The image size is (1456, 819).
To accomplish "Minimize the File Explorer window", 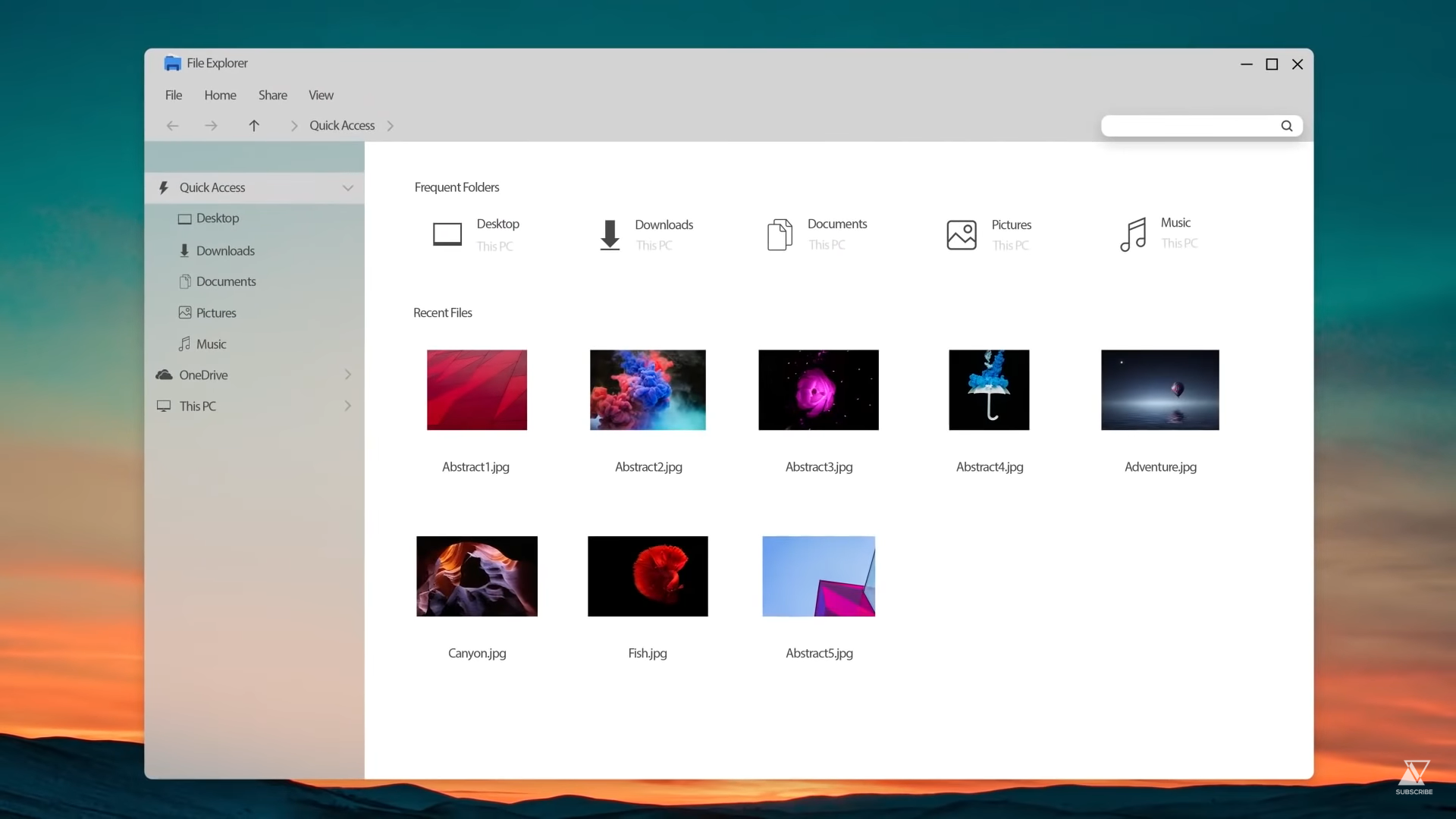I will 1246,64.
